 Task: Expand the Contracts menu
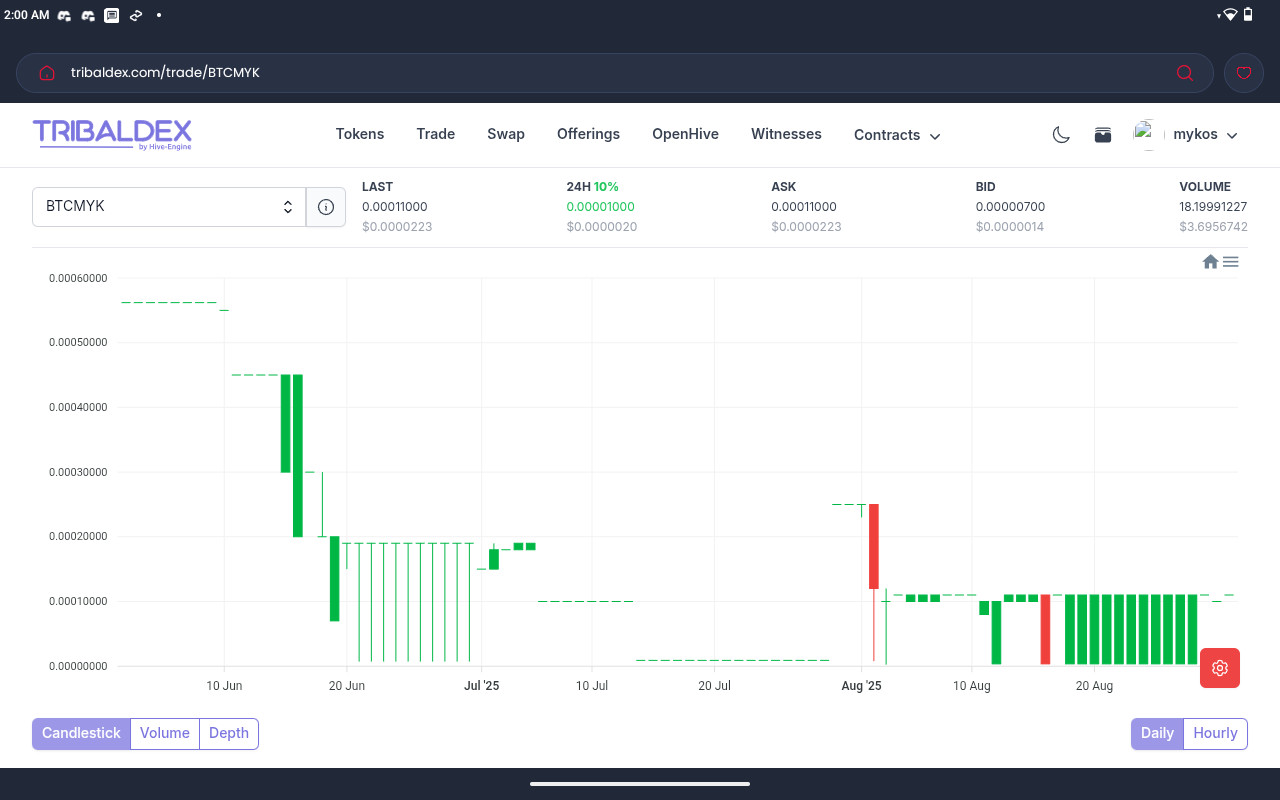click(x=896, y=135)
